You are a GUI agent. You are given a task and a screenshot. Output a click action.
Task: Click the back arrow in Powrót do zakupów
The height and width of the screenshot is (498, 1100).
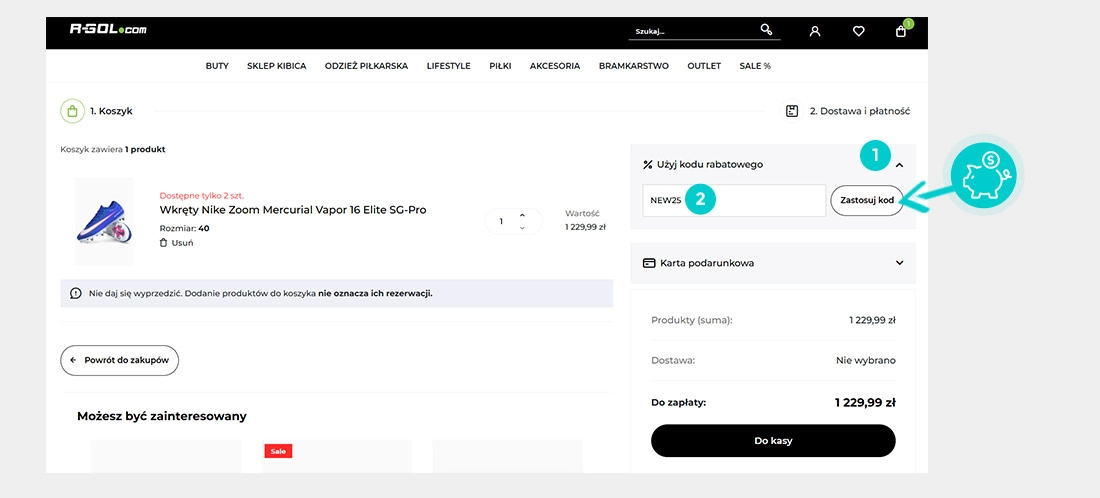click(x=73, y=360)
